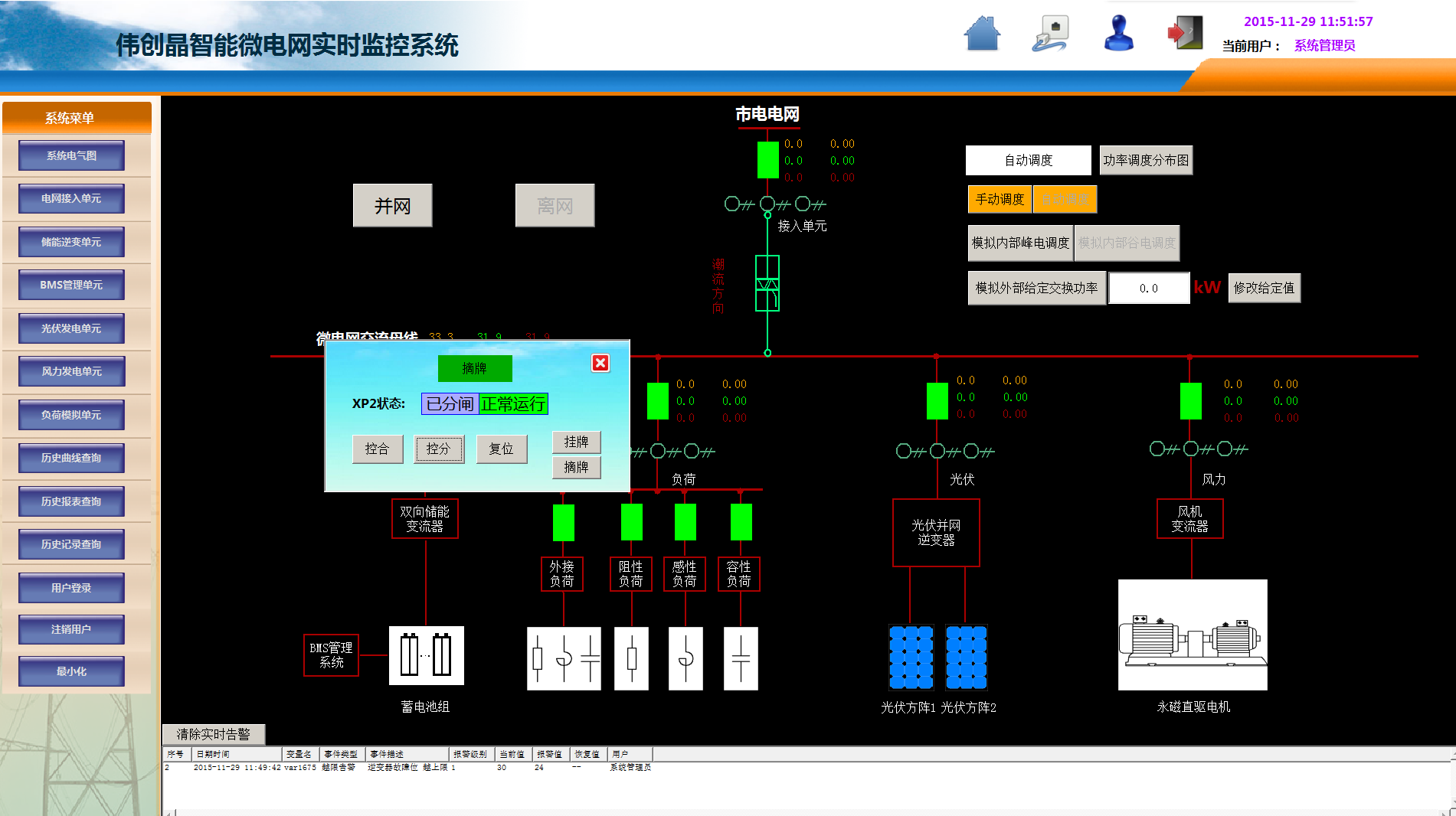Open the remote computer connection icon

point(1051,34)
